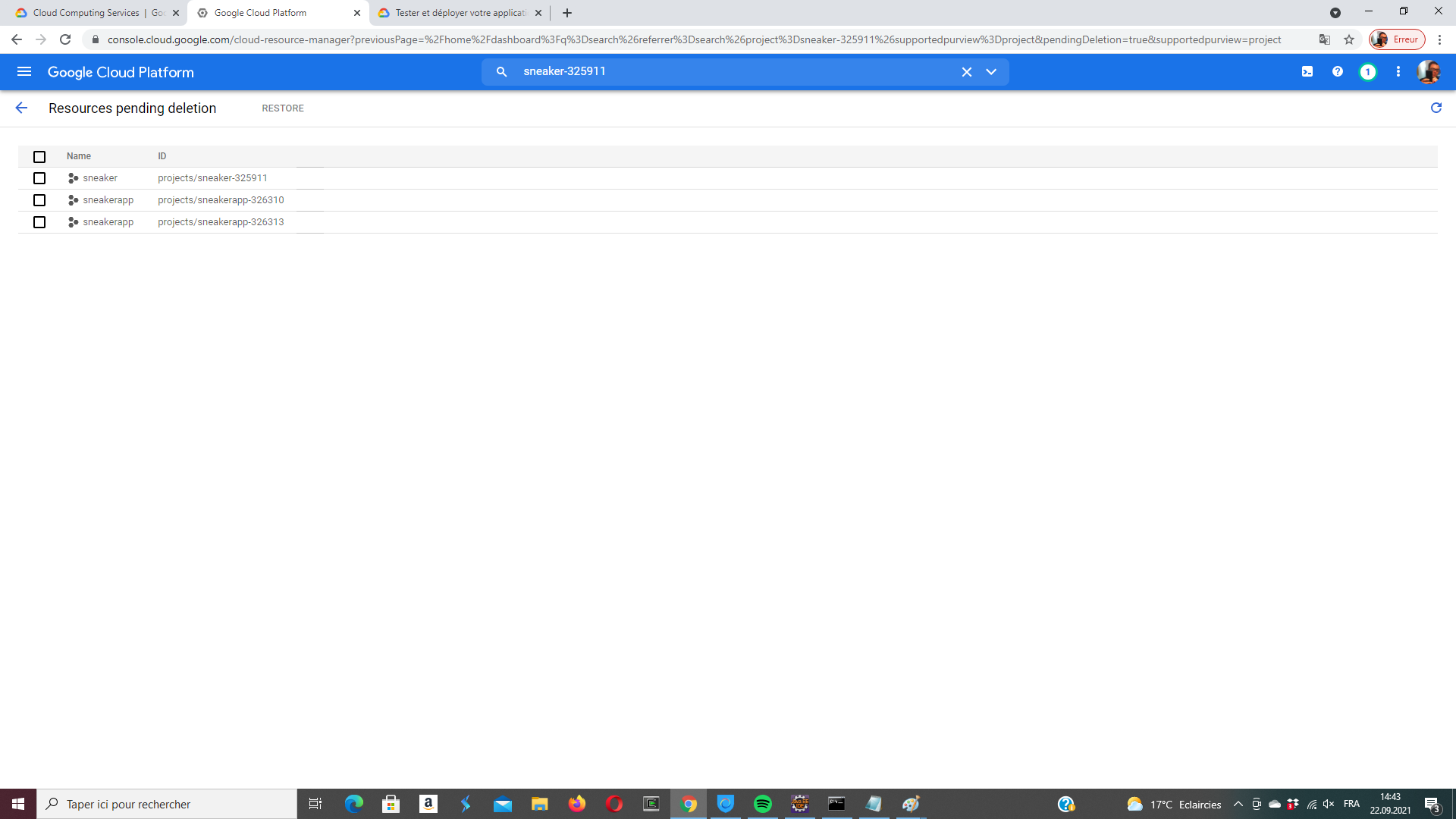Image resolution: width=1456 pixels, height=819 pixels.
Task: Click the back arrow navigation expander
Action: (x=22, y=108)
